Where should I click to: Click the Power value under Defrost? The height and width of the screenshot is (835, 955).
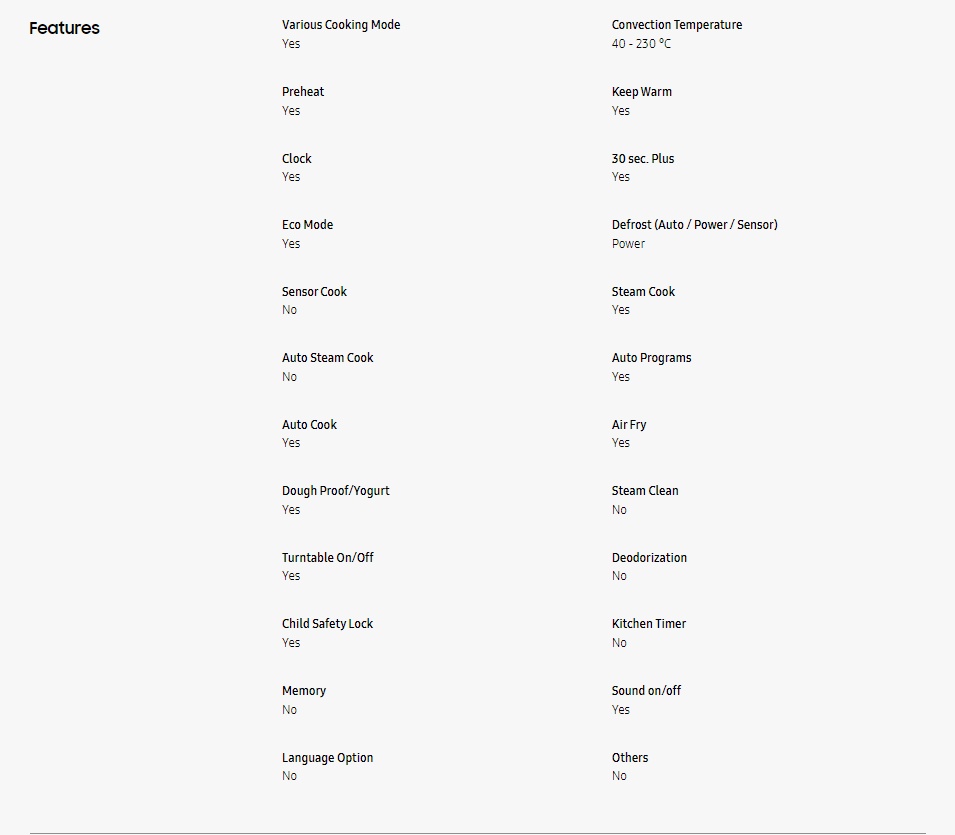click(628, 244)
